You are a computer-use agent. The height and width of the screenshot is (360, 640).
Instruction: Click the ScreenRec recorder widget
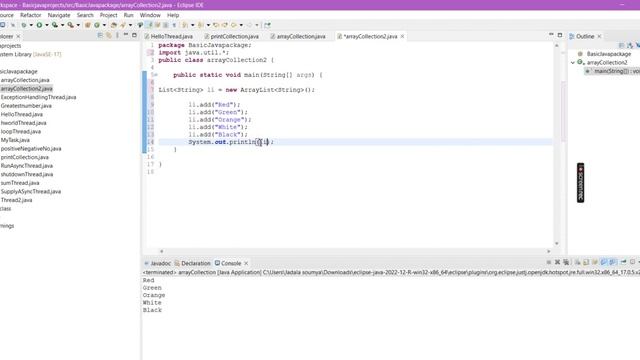[x=580, y=182]
